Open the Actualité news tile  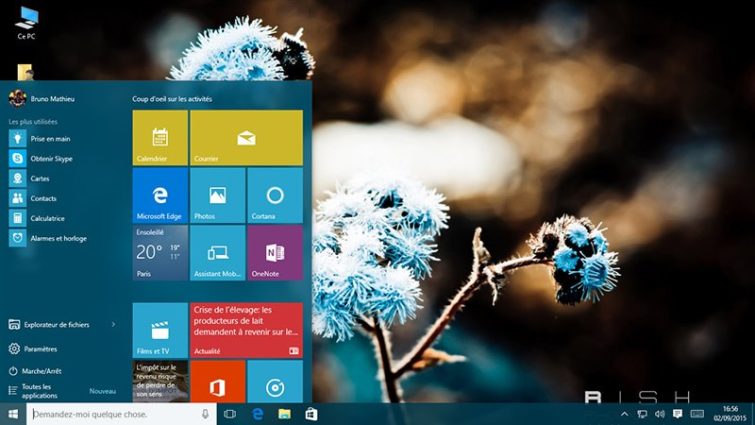point(247,330)
